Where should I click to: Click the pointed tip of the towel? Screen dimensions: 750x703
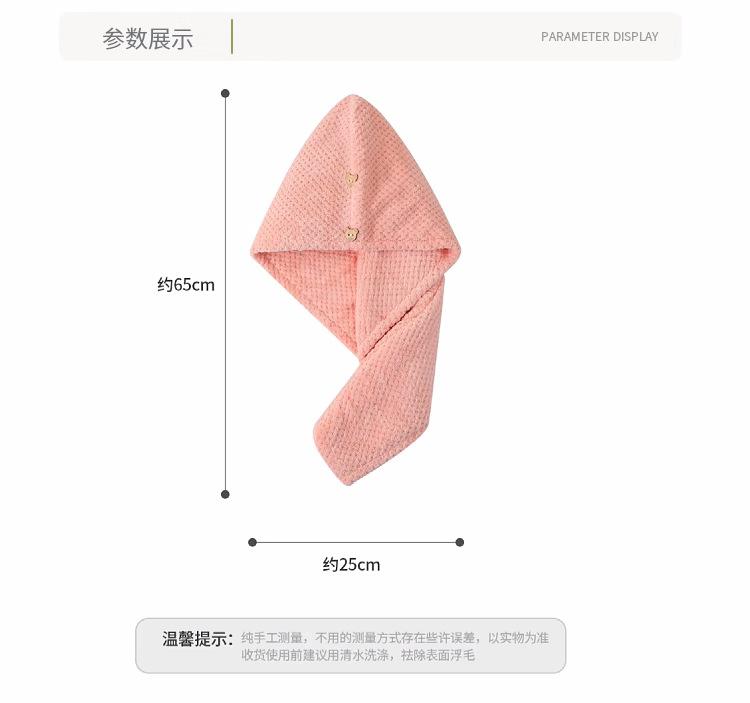350,101
